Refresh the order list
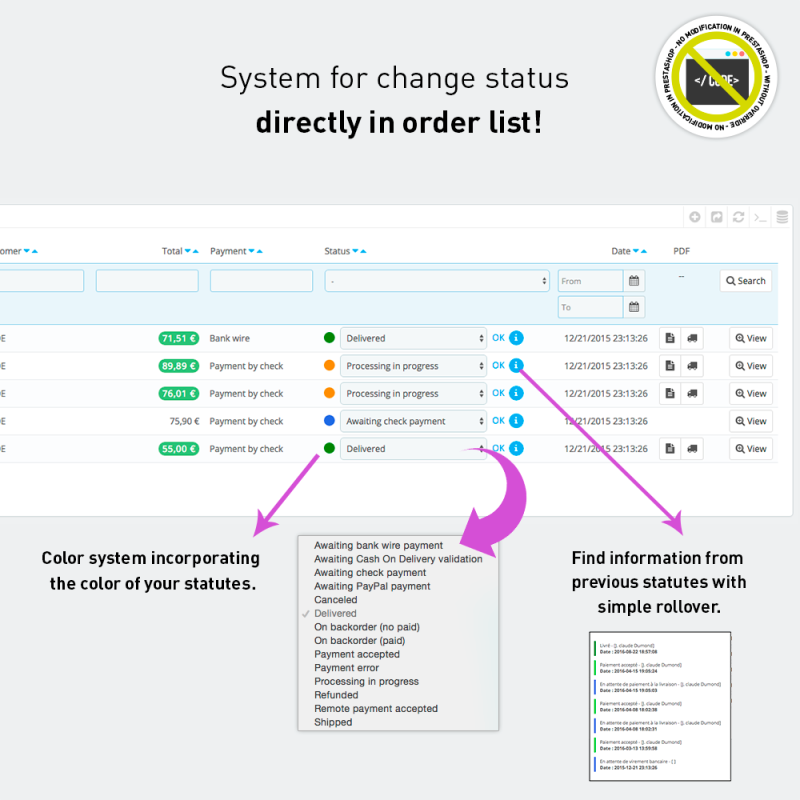This screenshot has height=800, width=800. tap(738, 217)
